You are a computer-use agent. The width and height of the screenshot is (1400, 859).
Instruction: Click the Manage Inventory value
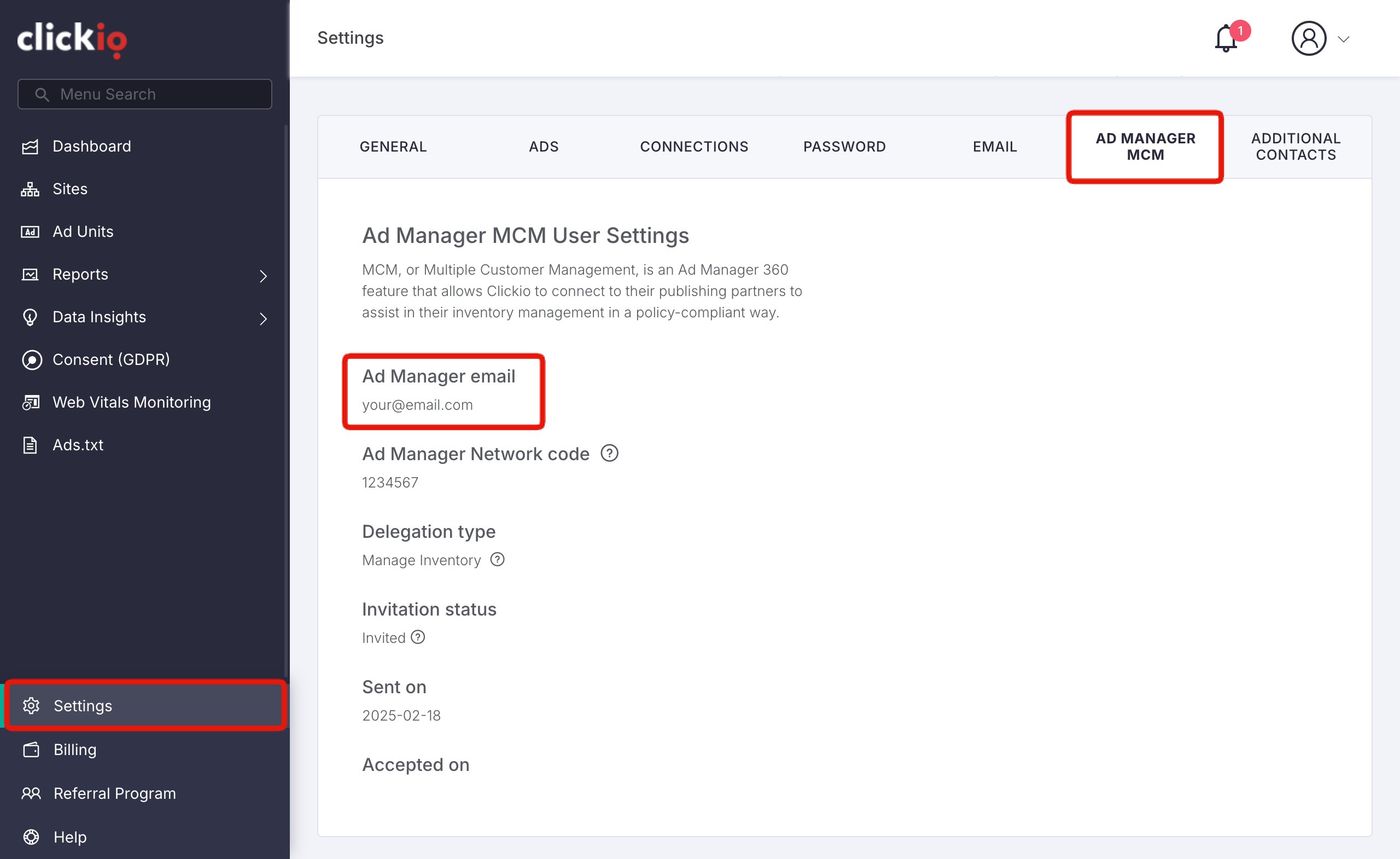pyautogui.click(x=422, y=560)
